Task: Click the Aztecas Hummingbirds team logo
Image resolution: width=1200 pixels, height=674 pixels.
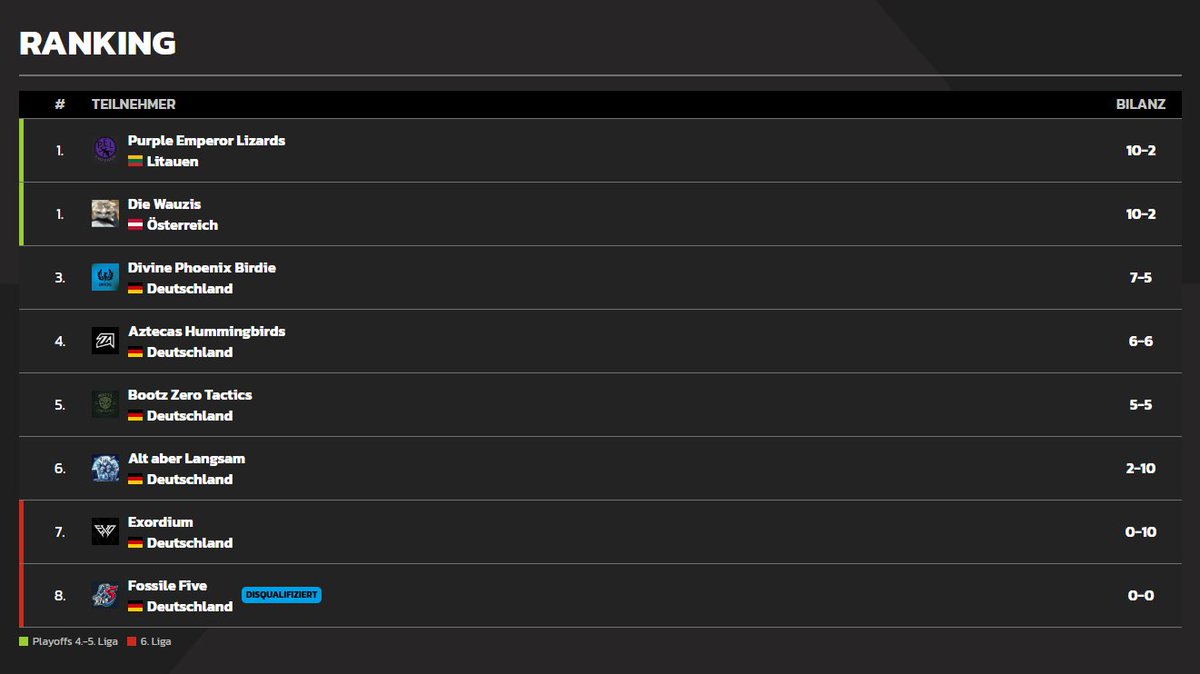Action: coord(105,341)
